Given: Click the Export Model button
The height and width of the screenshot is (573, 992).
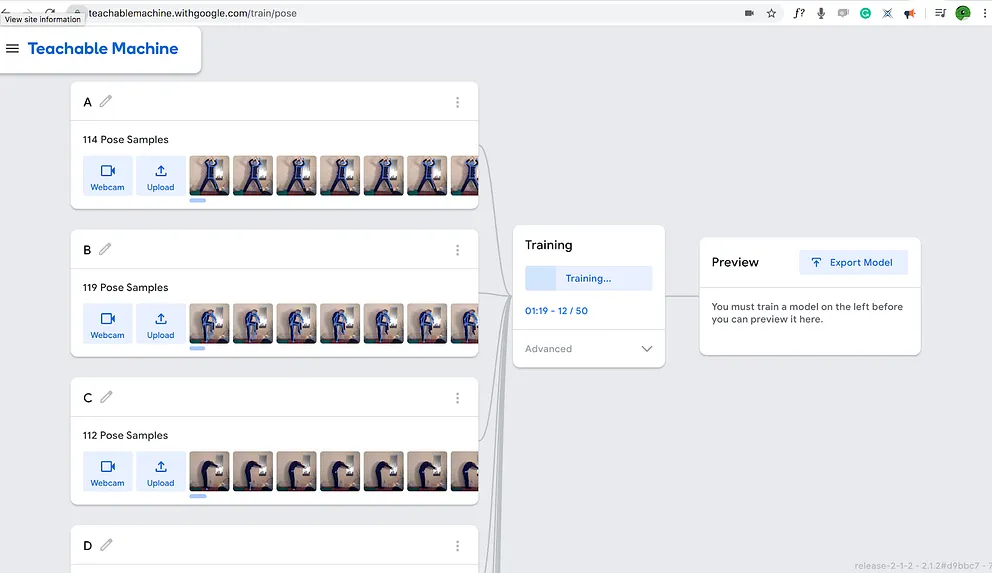Looking at the screenshot, I should [x=853, y=262].
